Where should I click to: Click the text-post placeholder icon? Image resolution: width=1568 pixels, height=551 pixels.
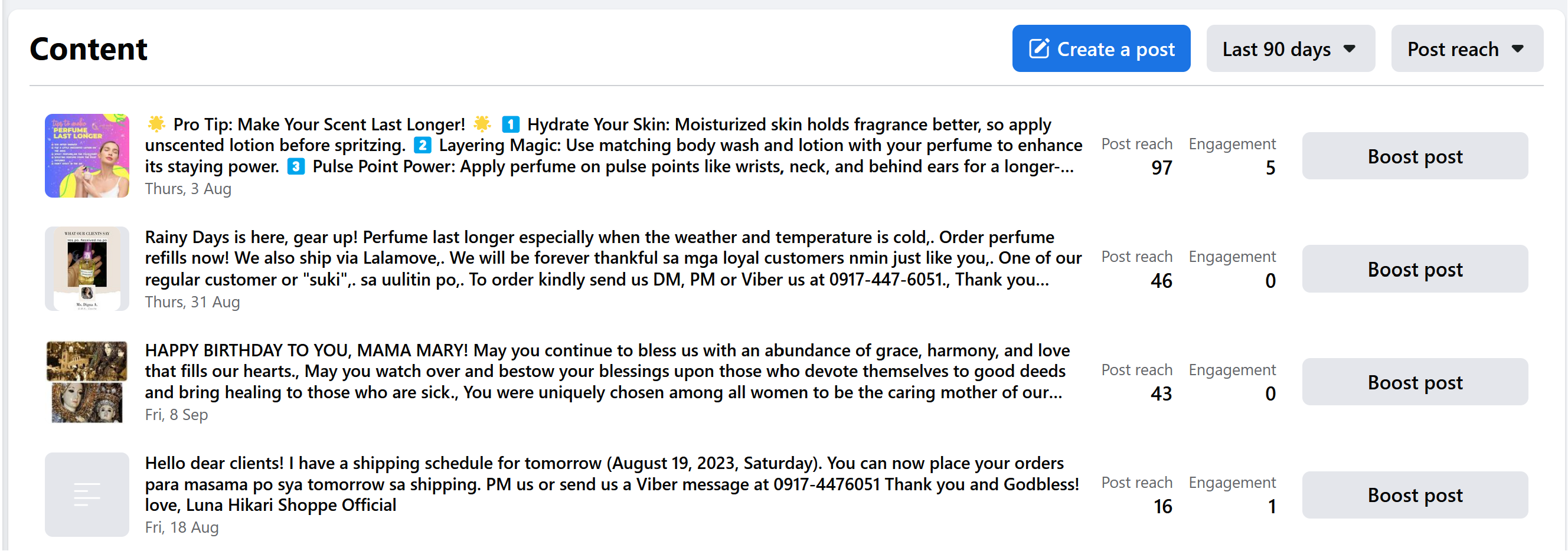87,494
